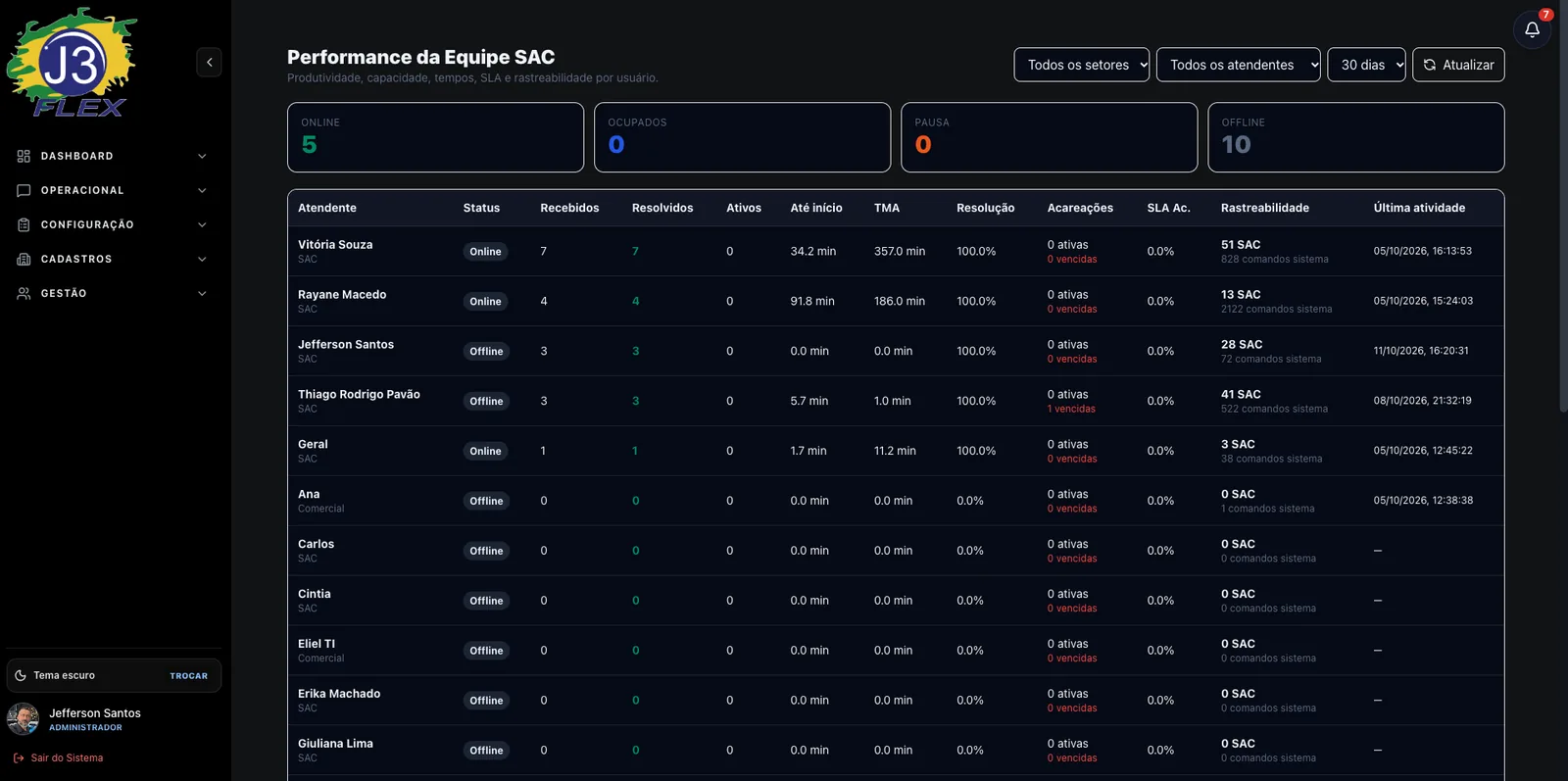Collapse the sidebar with the arrow button
The image size is (1568, 781).
coord(209,63)
